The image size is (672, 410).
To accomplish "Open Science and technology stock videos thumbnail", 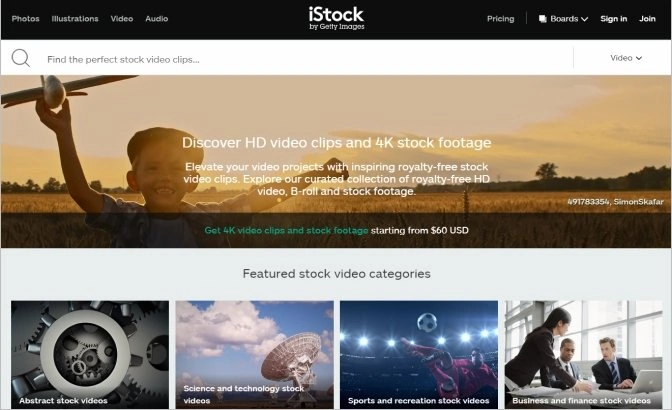I will click(x=255, y=354).
